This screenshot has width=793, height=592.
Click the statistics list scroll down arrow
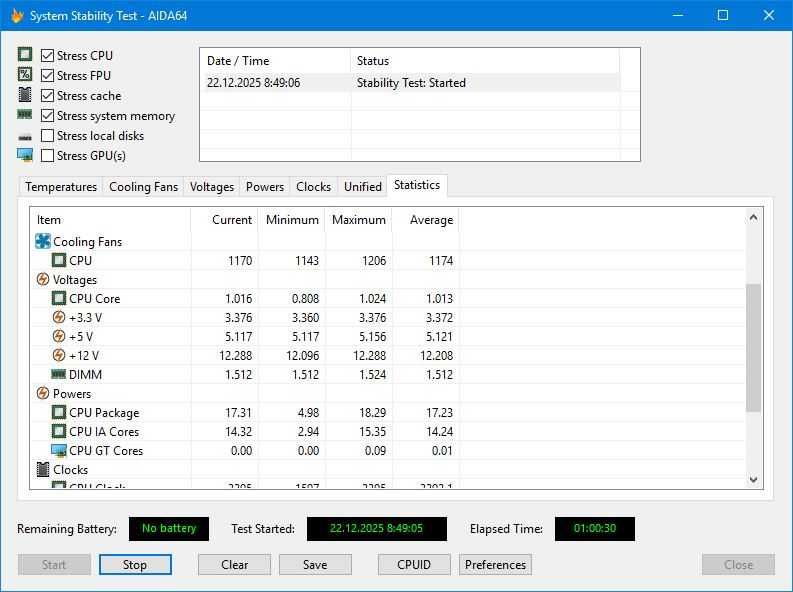[753, 479]
